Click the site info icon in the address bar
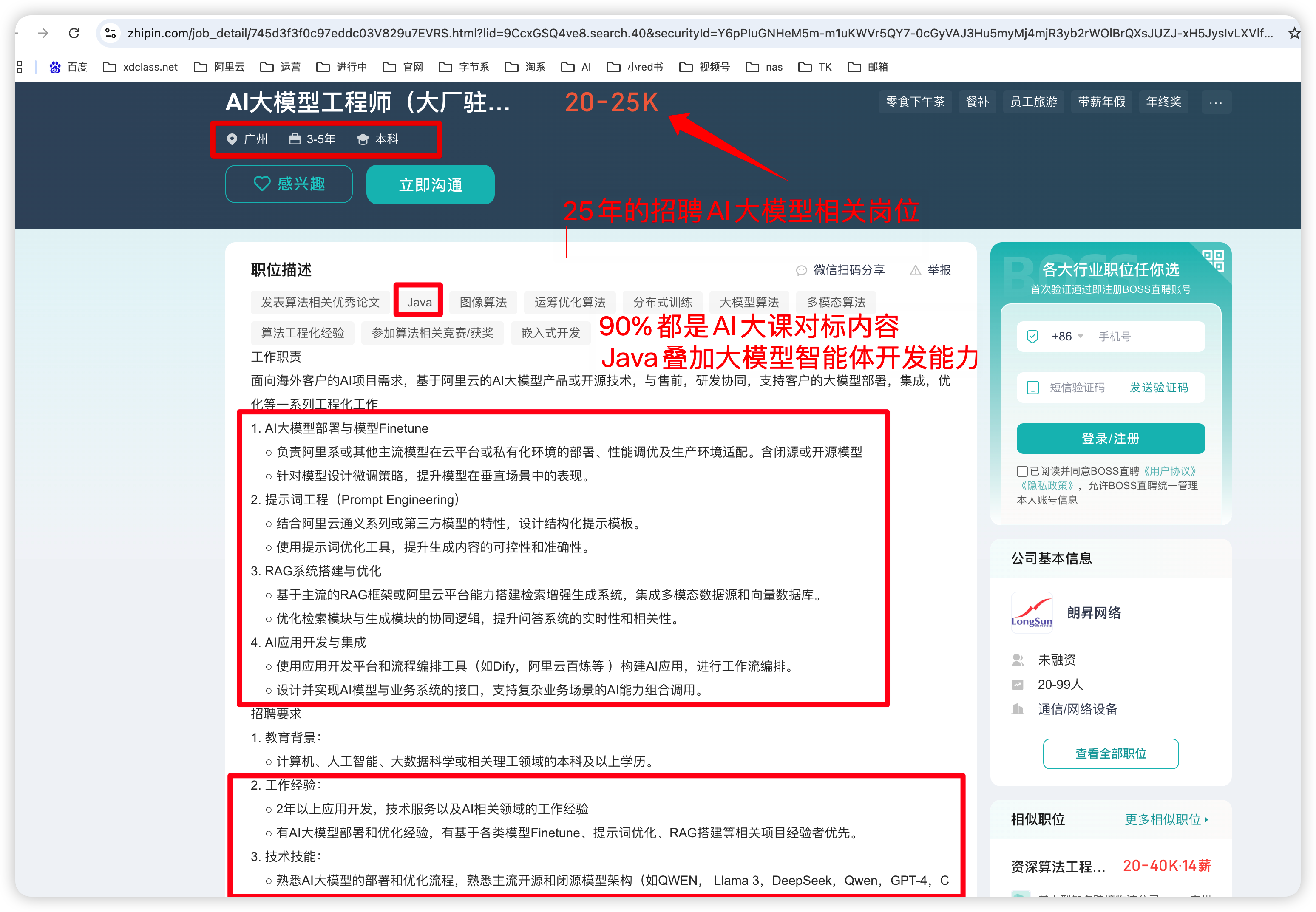1316x912 pixels. (111, 33)
